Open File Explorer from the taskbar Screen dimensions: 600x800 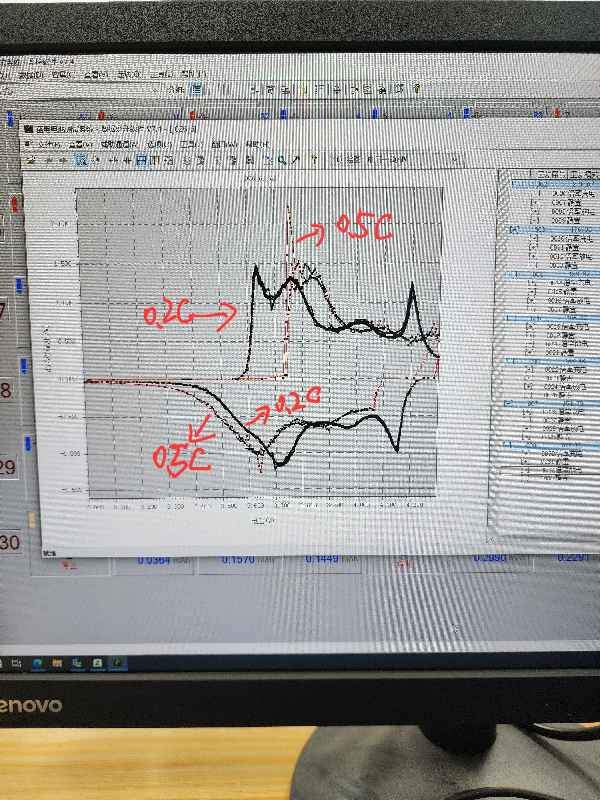[57, 663]
